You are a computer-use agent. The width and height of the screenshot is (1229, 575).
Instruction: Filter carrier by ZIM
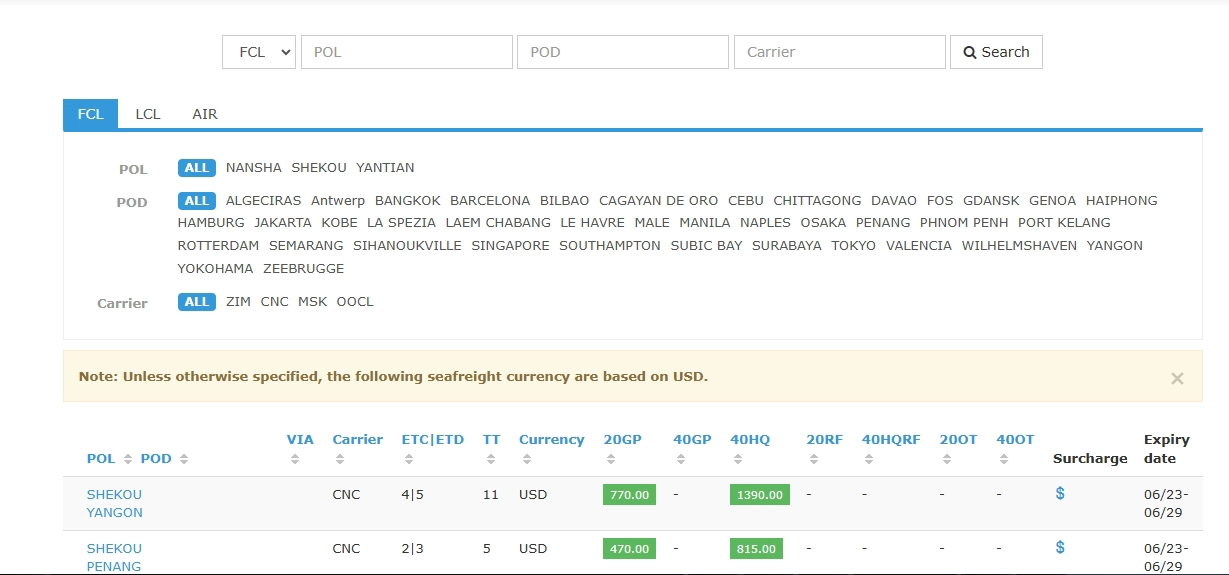pyautogui.click(x=238, y=302)
